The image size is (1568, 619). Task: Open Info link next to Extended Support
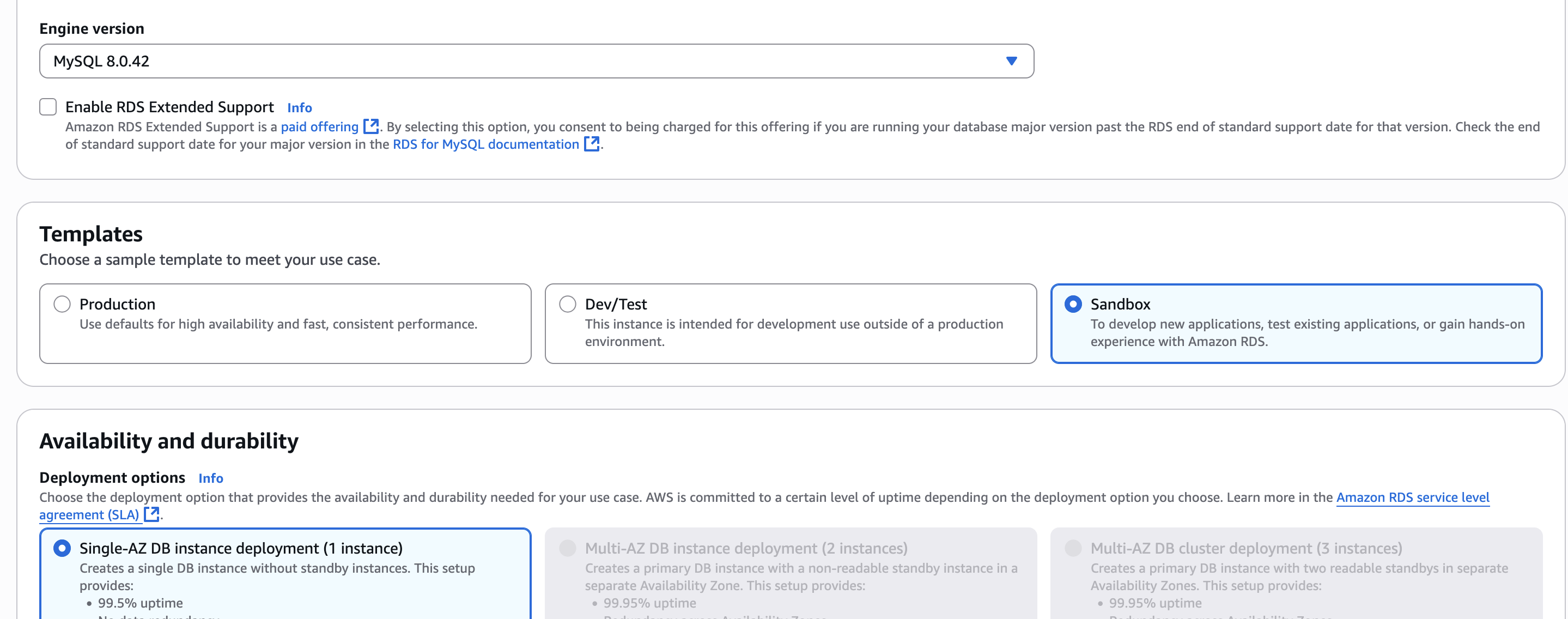tap(299, 108)
